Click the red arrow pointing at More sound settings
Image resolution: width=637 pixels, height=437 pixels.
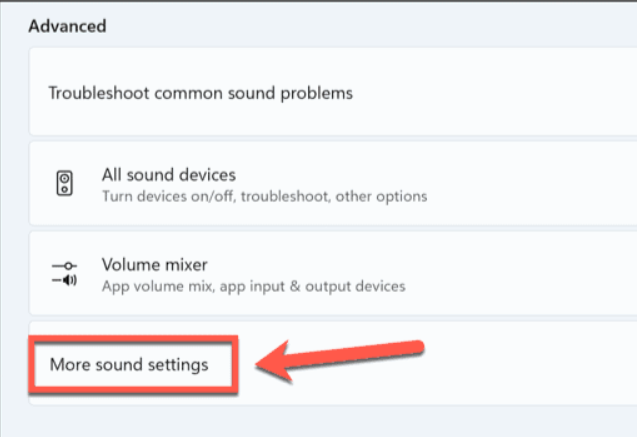pos(340,358)
